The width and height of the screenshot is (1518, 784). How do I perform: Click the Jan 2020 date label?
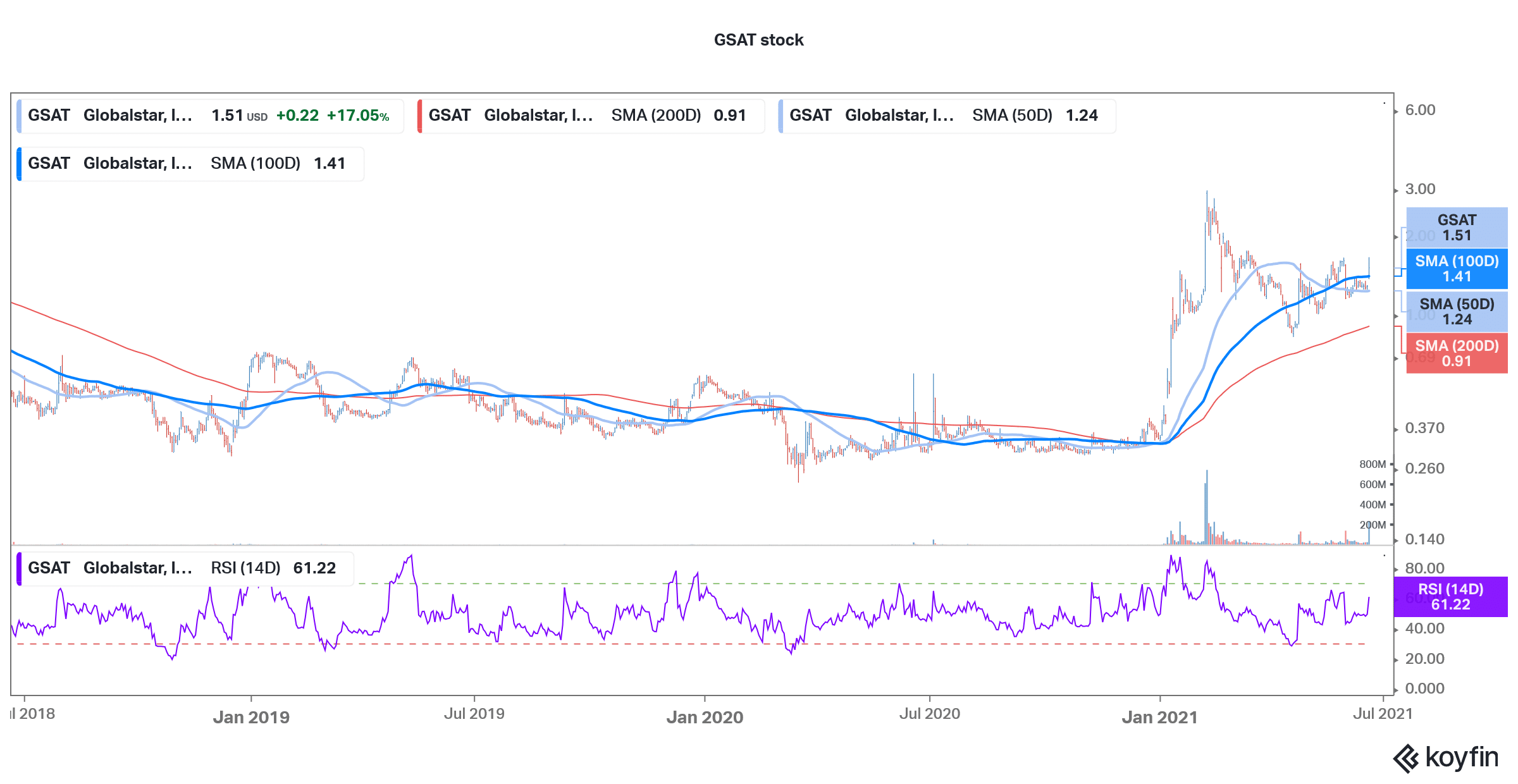tap(705, 717)
